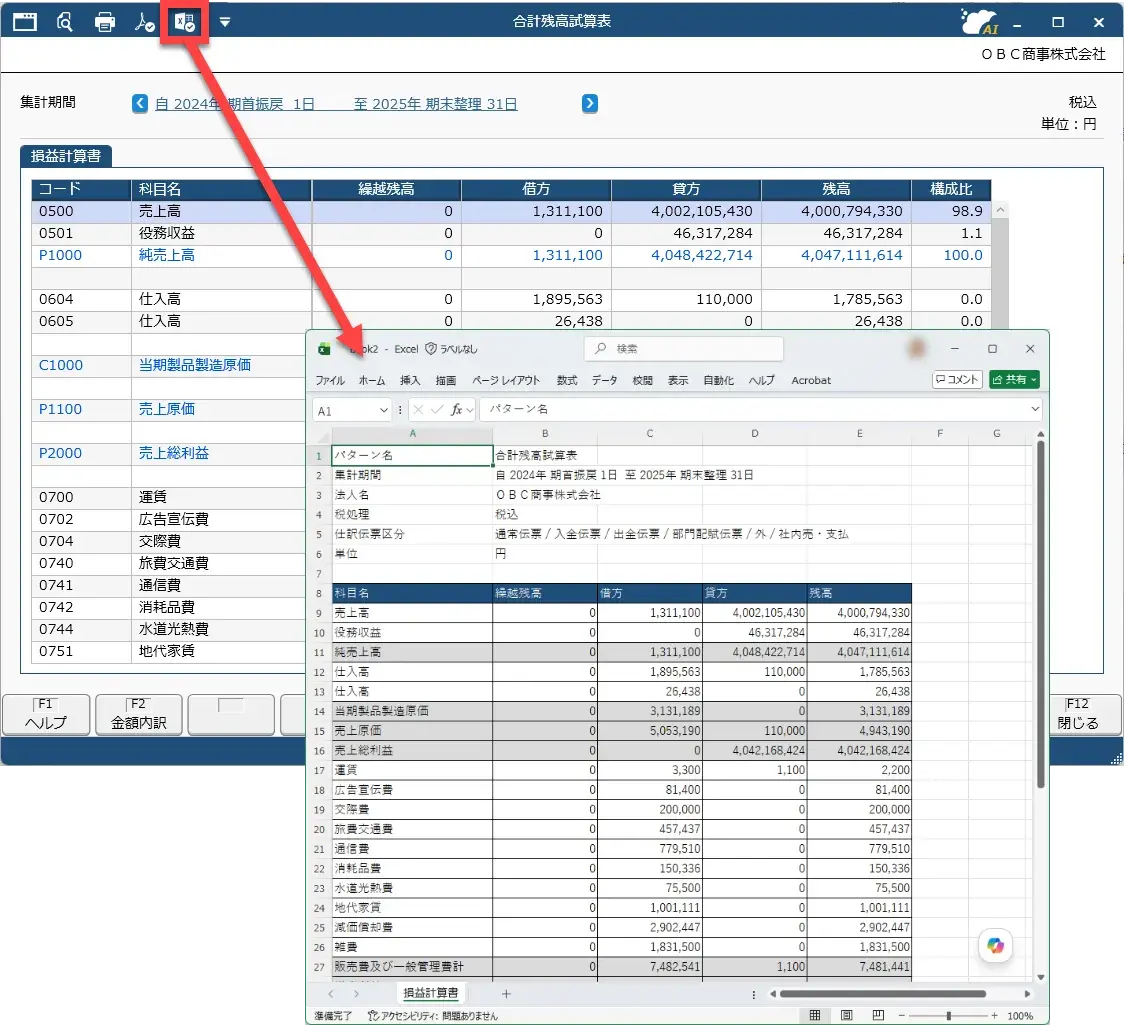The height and width of the screenshot is (1025, 1124).
Task: Click the zoom in plus button
Action: coord(995,1016)
